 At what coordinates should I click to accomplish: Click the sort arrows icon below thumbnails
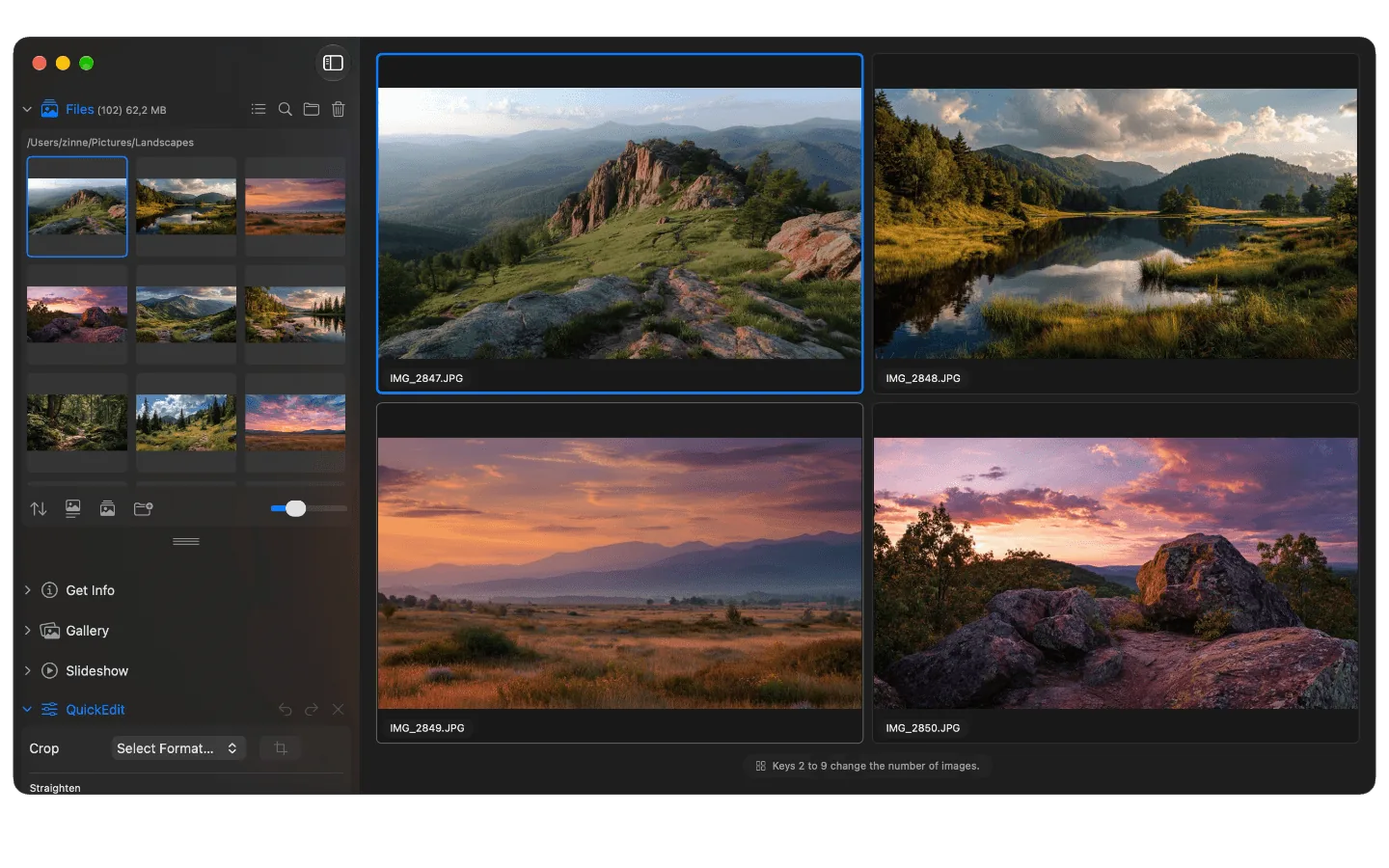click(39, 508)
